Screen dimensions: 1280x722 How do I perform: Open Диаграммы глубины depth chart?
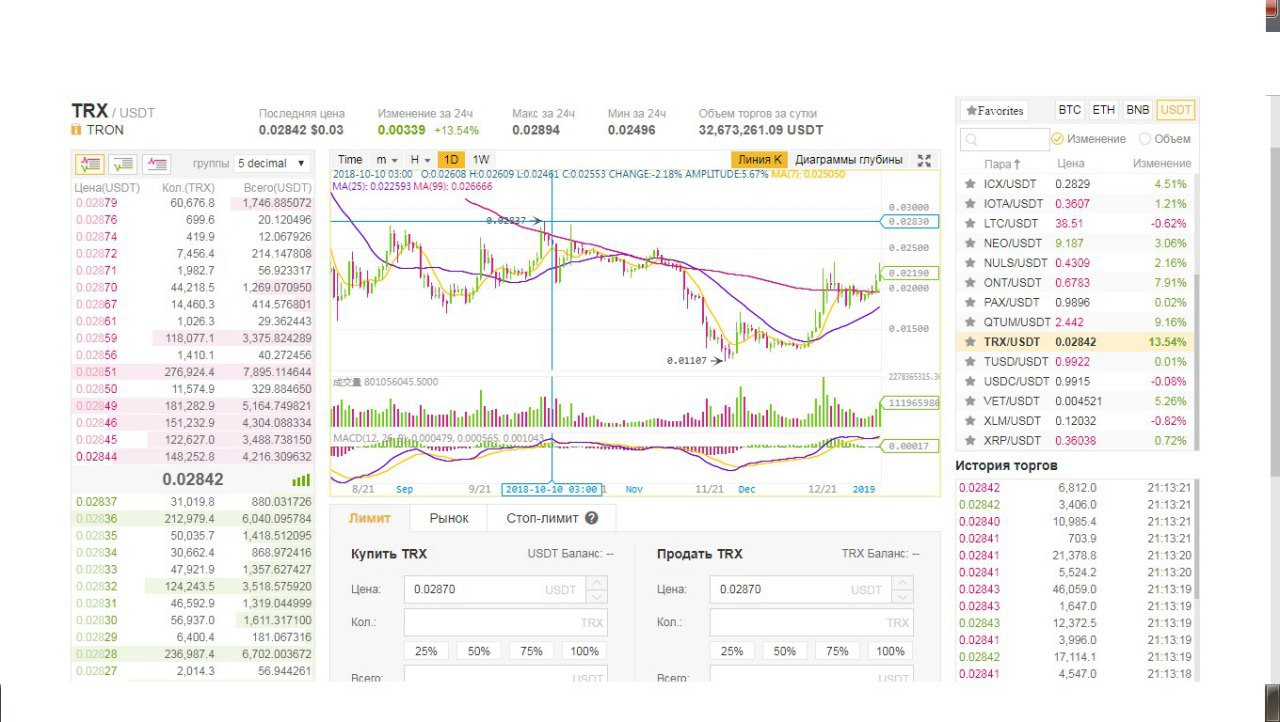(x=849, y=160)
